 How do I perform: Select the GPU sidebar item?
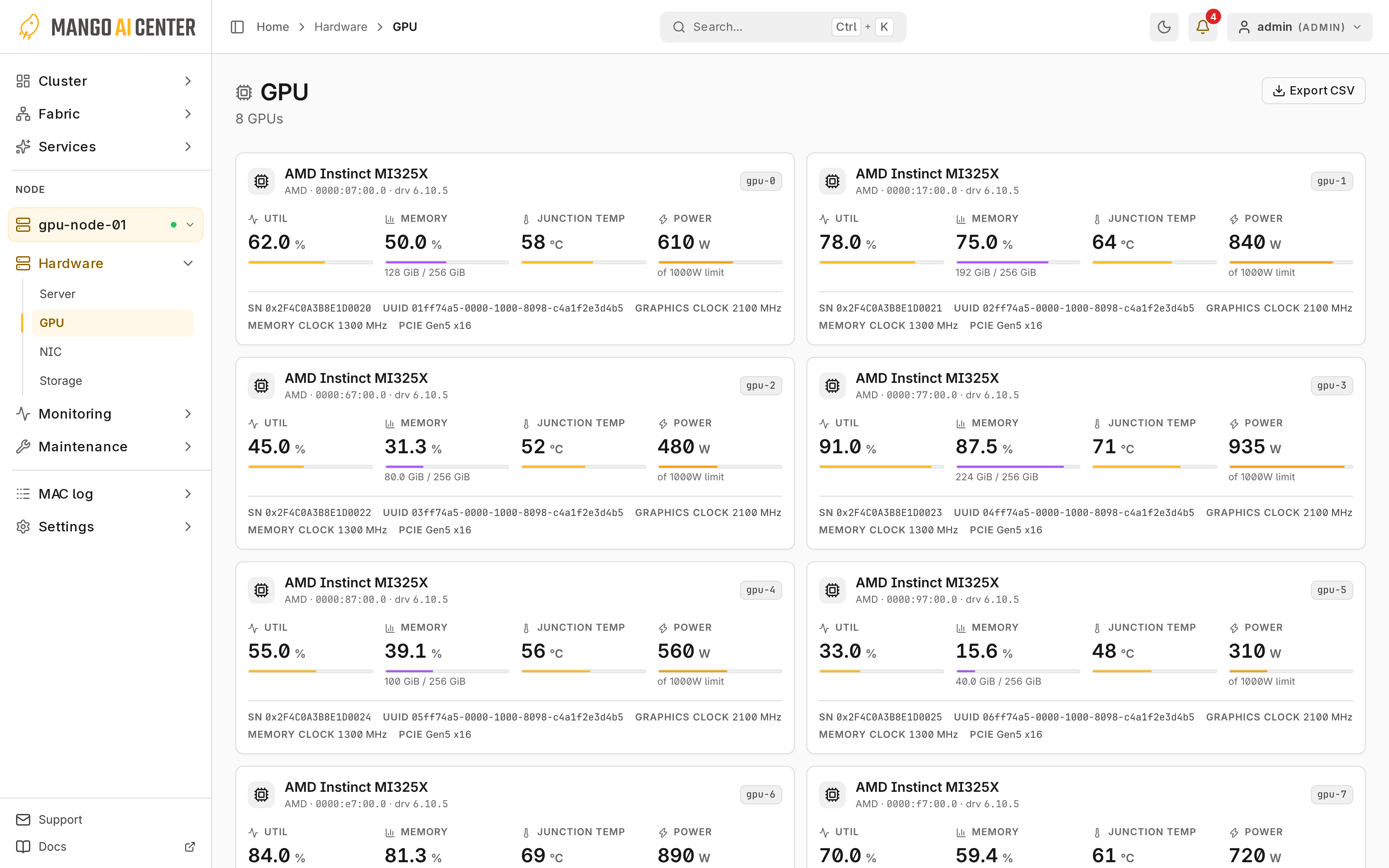pyautogui.click(x=113, y=323)
